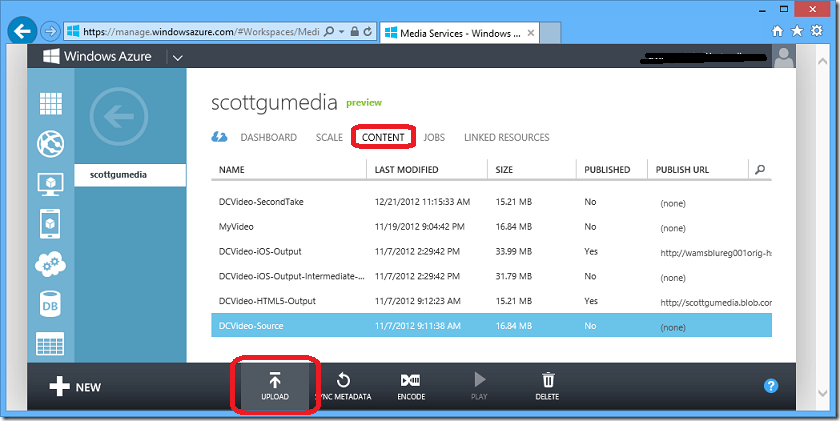Click the UPLOAD command button
This screenshot has width=840, height=421.
[275, 387]
